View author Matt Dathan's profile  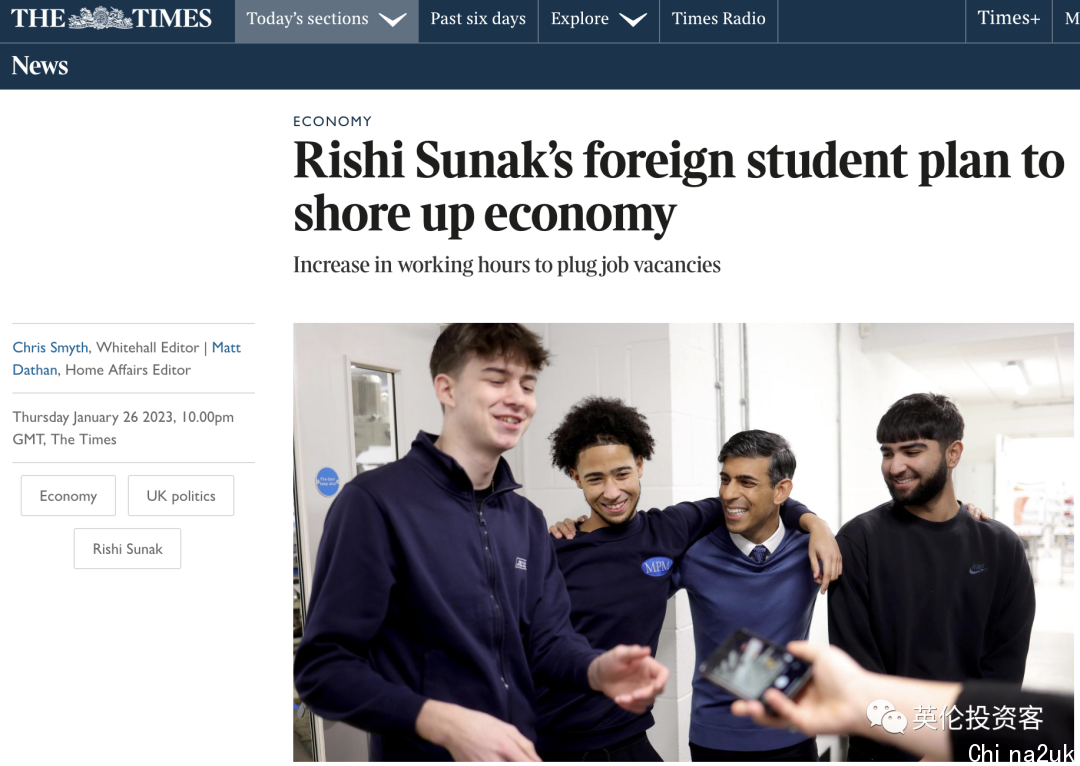point(127,358)
